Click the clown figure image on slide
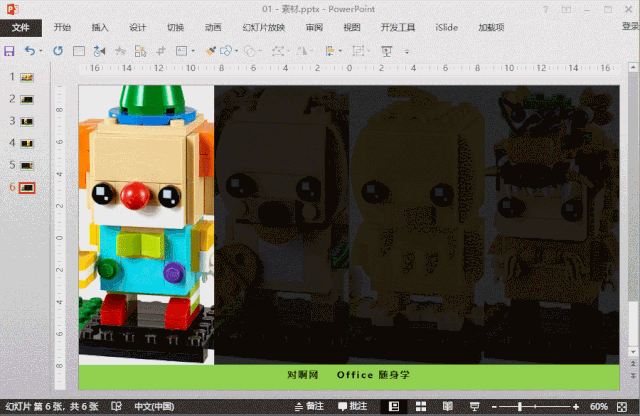The image size is (640, 416). click(x=147, y=225)
